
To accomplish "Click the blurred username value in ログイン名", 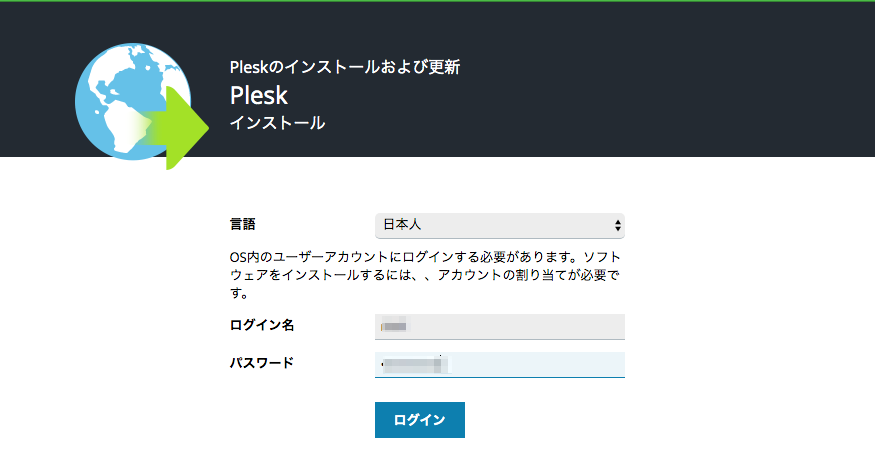I will click(x=395, y=326).
